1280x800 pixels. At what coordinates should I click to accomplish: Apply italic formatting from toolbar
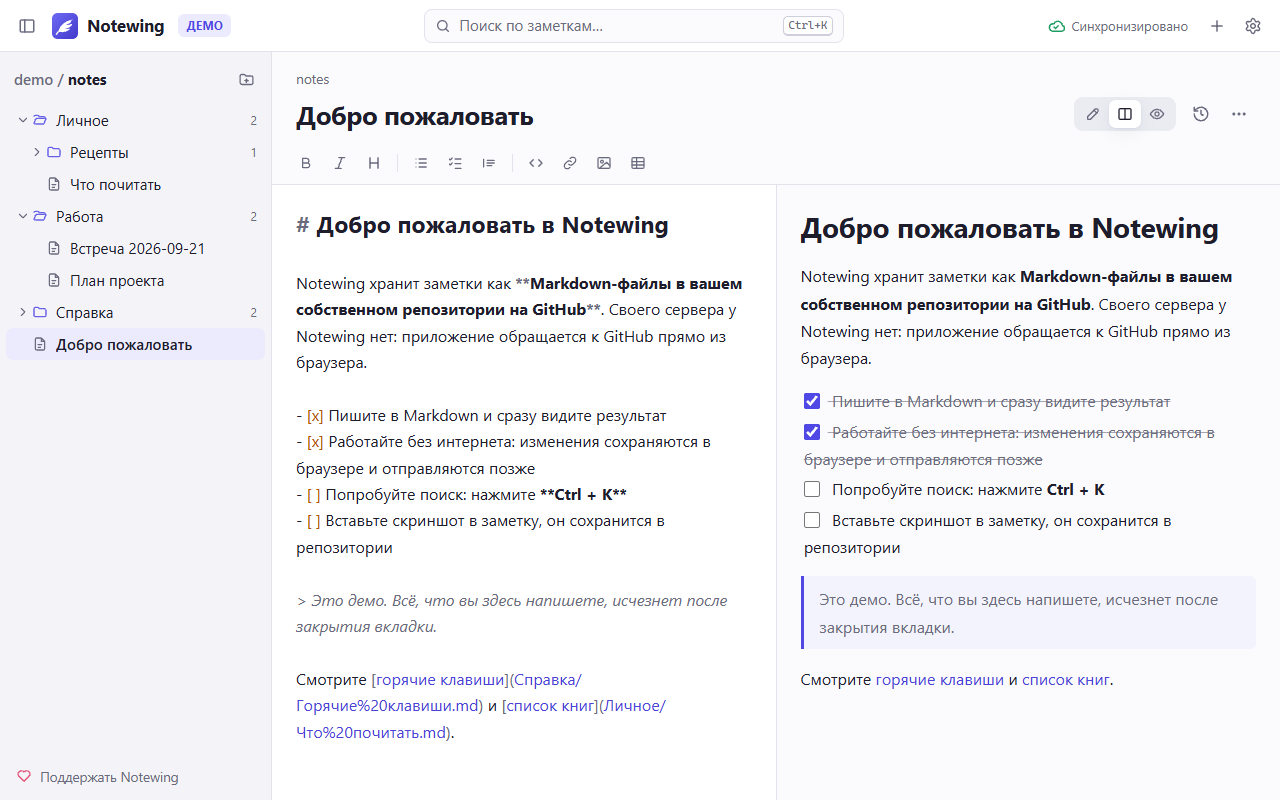point(340,163)
